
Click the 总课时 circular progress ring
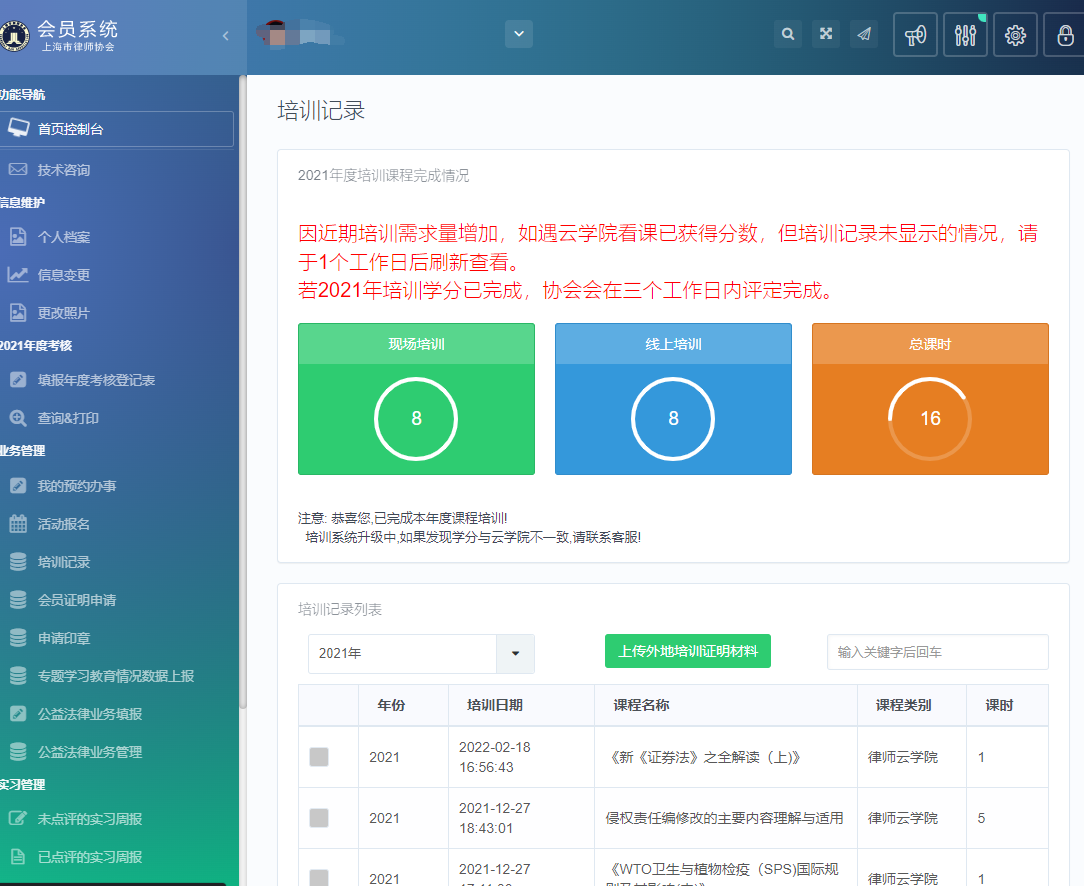pyautogui.click(x=930, y=419)
